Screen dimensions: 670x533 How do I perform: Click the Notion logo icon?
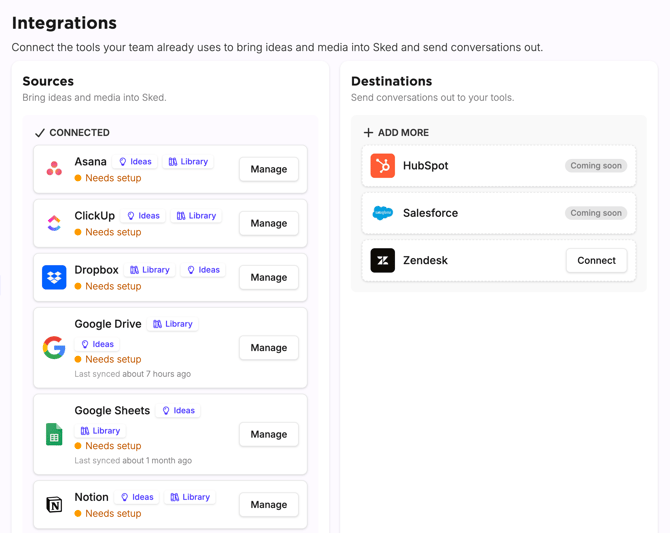[54, 504]
